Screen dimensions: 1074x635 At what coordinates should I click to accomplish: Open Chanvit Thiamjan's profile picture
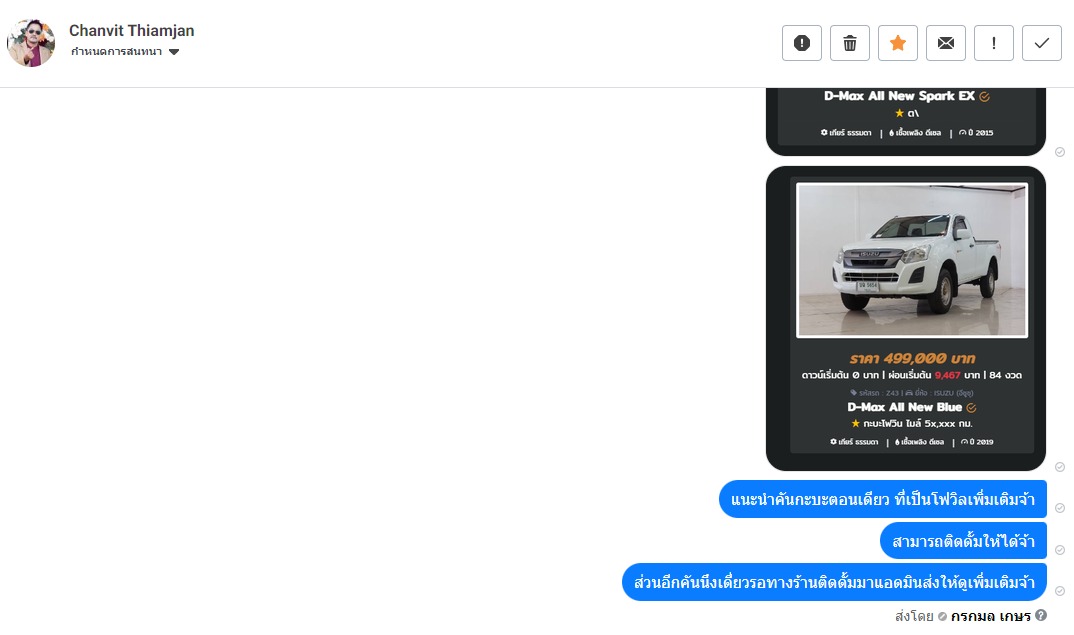click(x=31, y=42)
